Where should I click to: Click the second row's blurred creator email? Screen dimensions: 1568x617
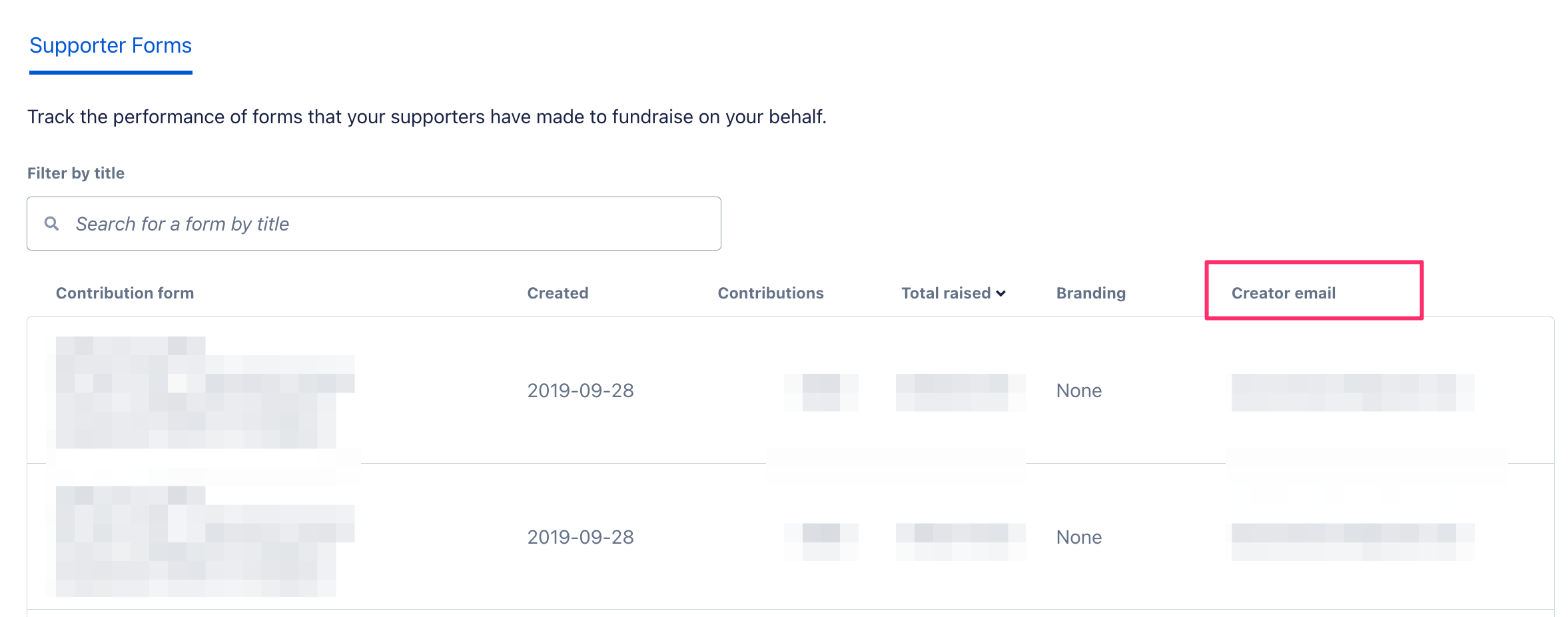coord(1352,541)
